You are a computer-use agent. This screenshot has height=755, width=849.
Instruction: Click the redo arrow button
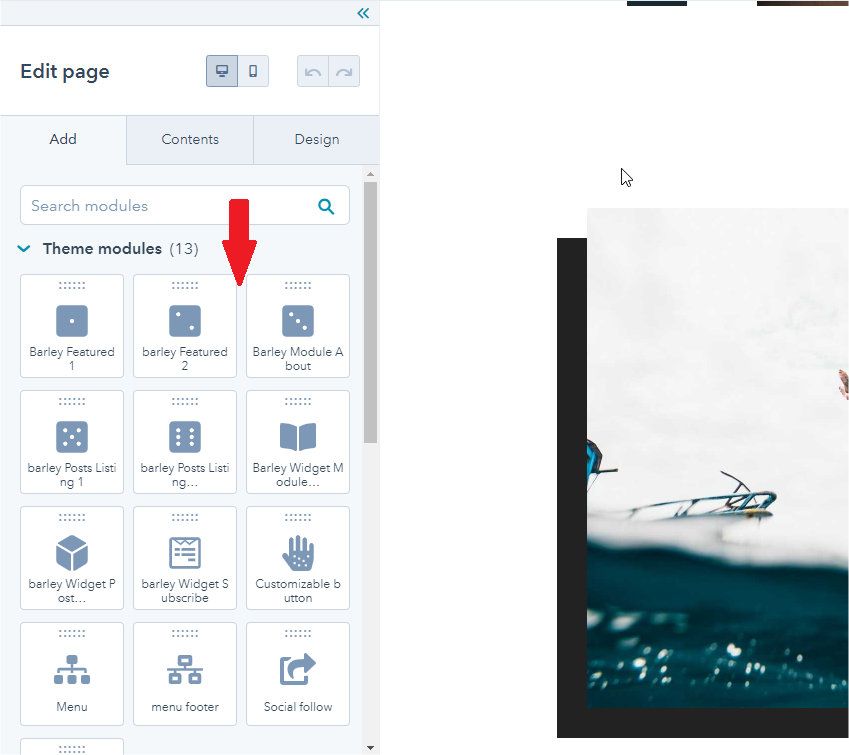point(344,71)
